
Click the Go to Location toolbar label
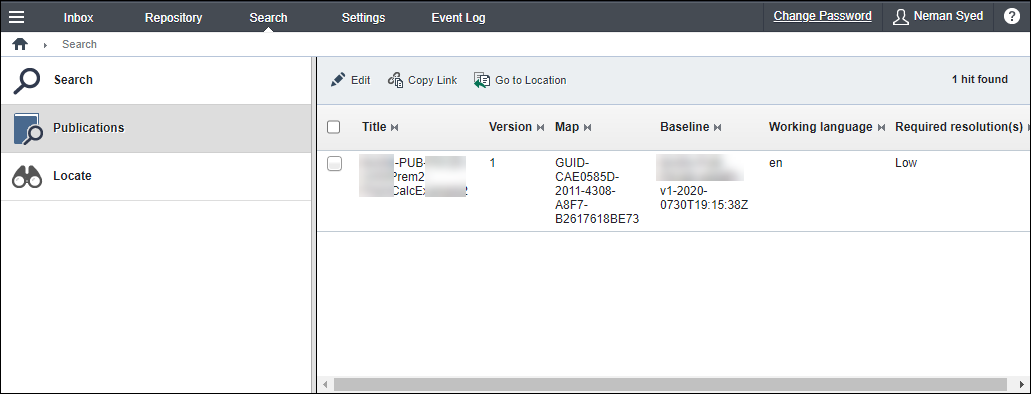click(531, 80)
